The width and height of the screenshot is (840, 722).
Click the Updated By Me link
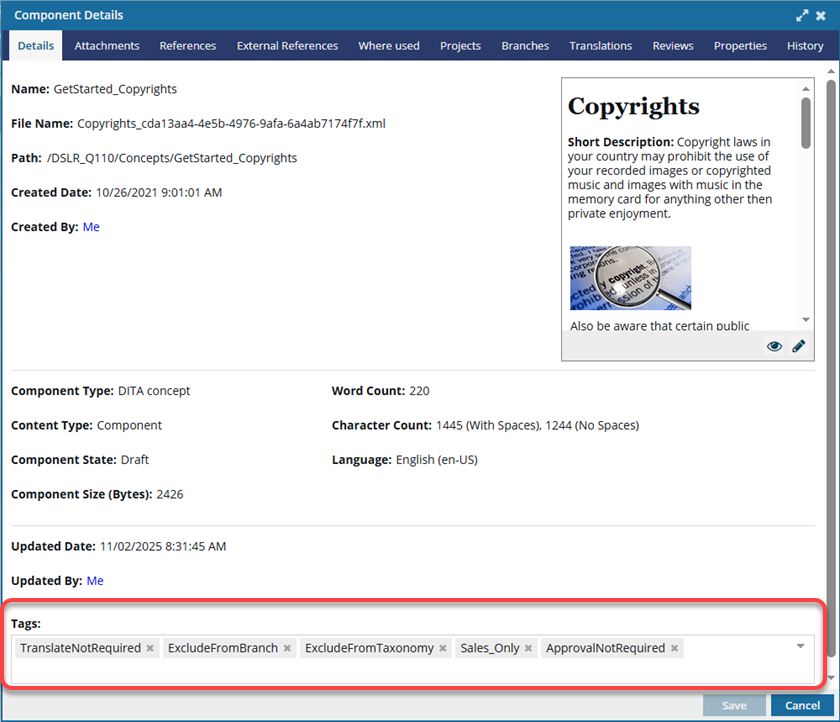click(x=95, y=581)
